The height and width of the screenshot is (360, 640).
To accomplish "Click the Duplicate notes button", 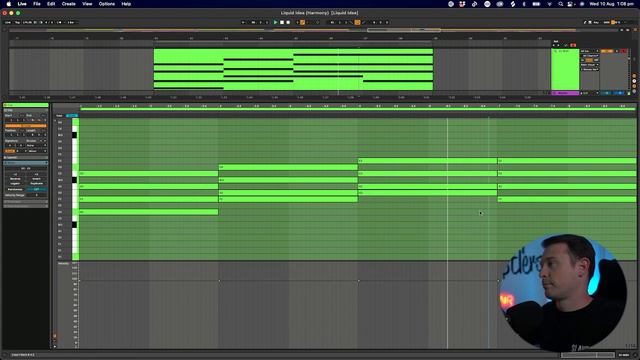I will click(x=36, y=184).
